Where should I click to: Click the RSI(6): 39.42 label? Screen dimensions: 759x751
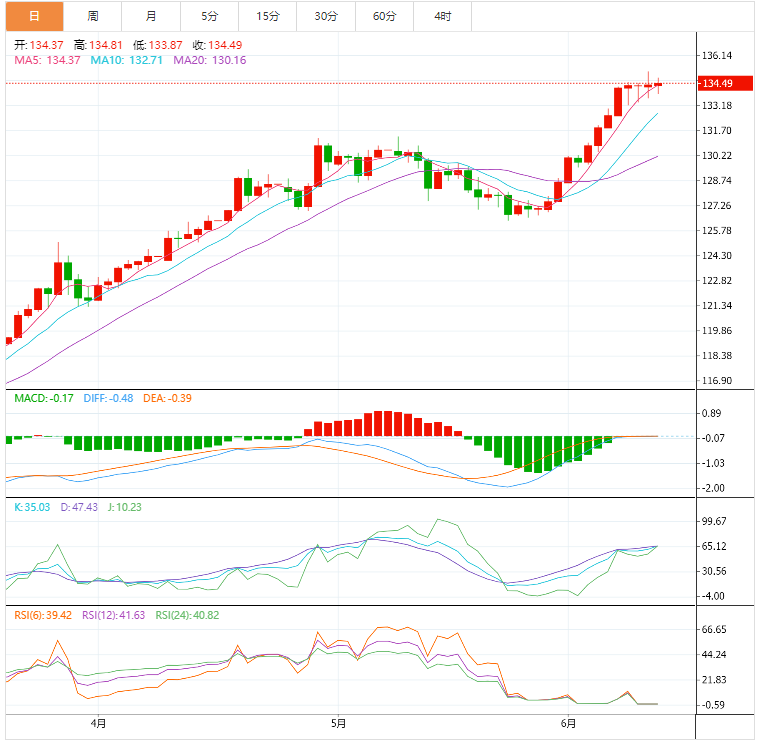(x=43, y=615)
